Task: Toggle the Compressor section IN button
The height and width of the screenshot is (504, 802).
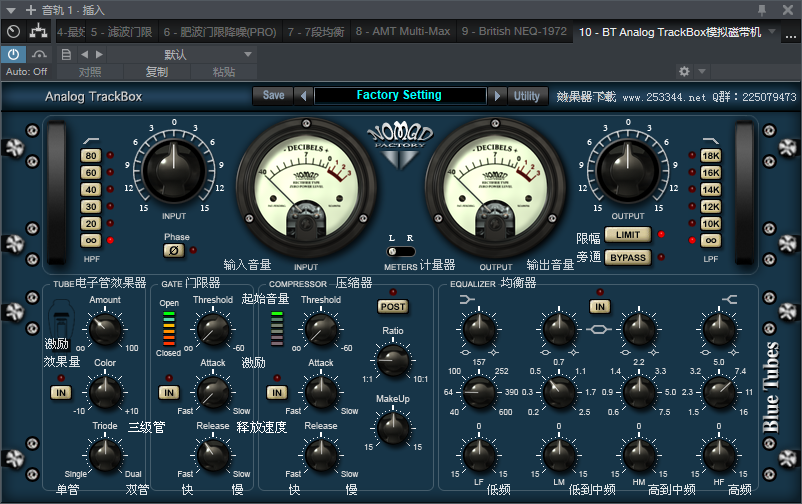Action: (x=277, y=393)
